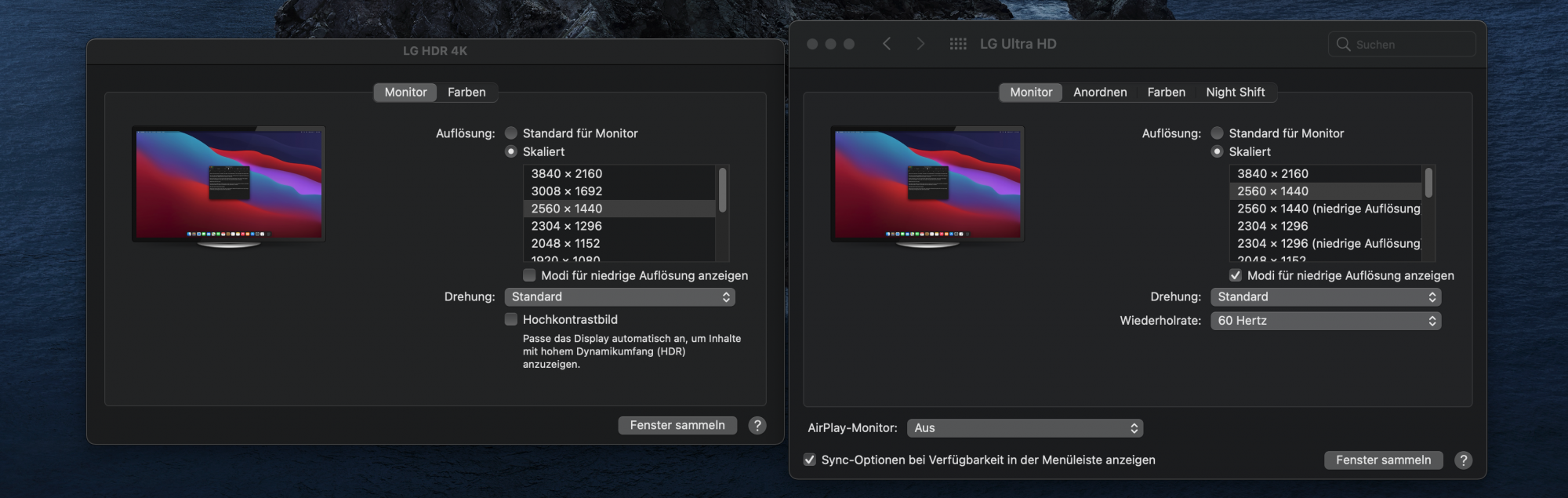Viewport: 1568px width, 498px height.
Task: Select plain 2304 × 1296 in LG Ultra HD window
Action: point(1325,226)
